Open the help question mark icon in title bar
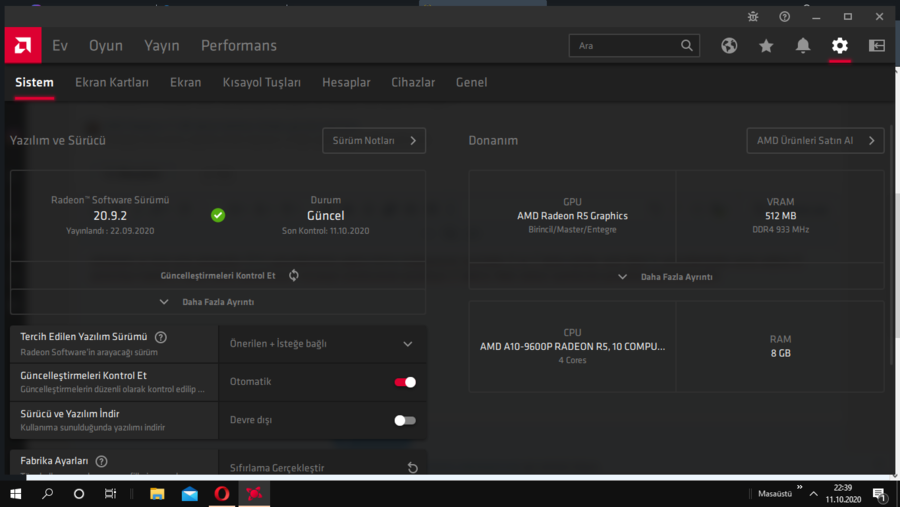The image size is (900, 507). (785, 17)
